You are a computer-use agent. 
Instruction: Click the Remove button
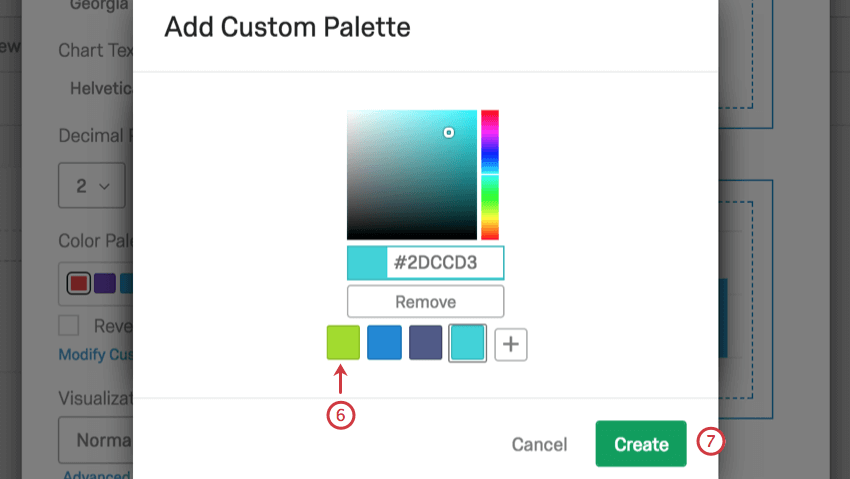[x=425, y=301]
